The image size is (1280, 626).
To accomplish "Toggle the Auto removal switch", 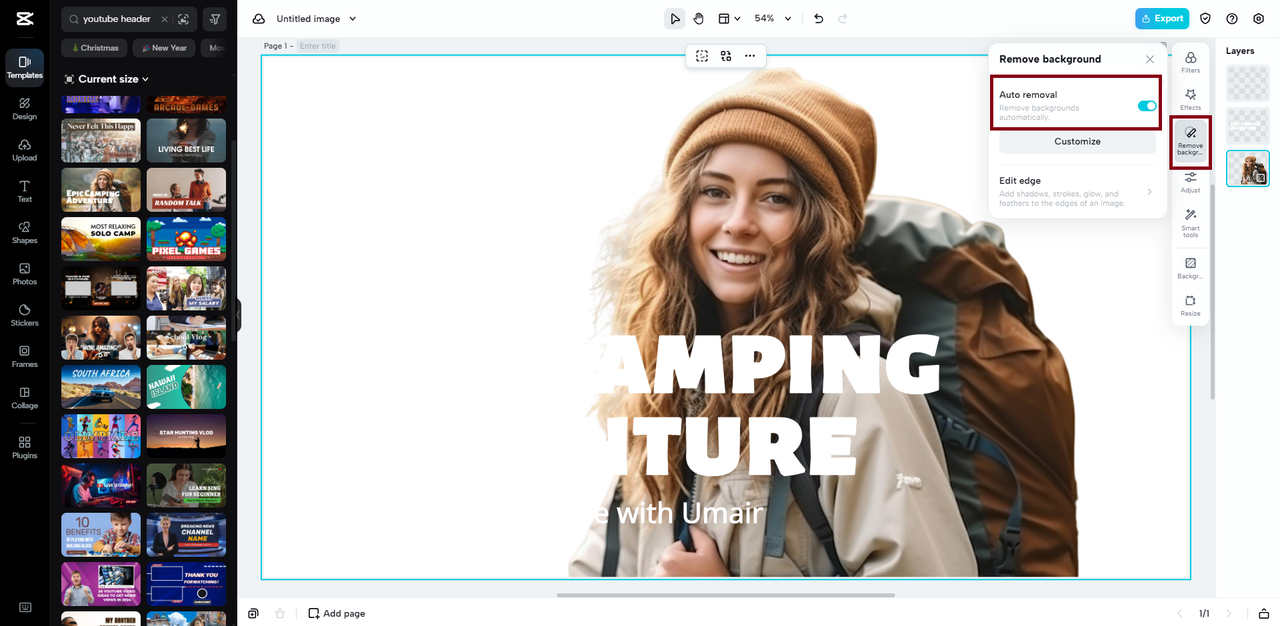I will point(1146,106).
